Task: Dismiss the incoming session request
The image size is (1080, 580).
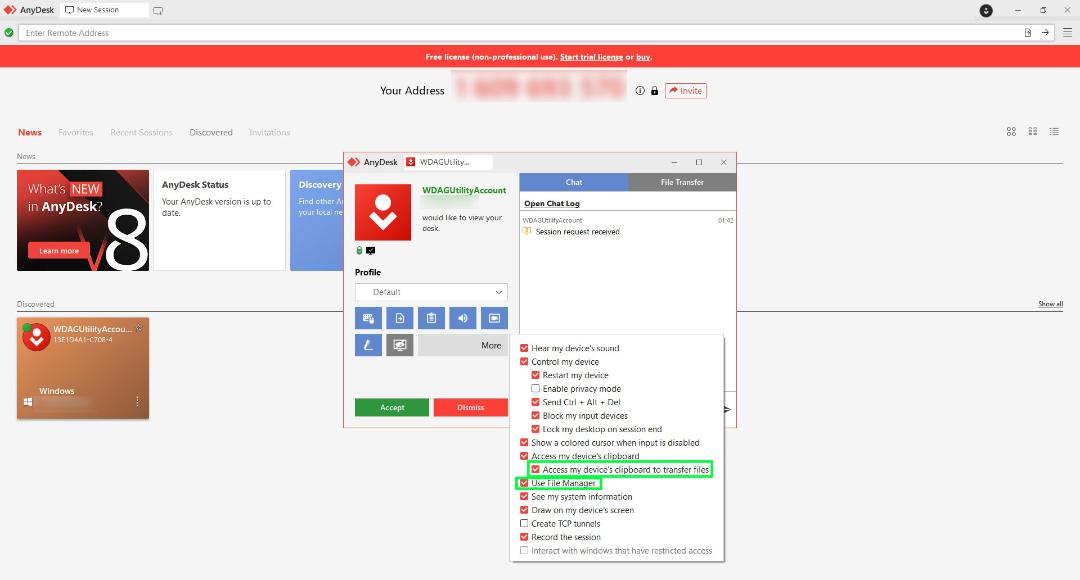Action: (x=470, y=407)
